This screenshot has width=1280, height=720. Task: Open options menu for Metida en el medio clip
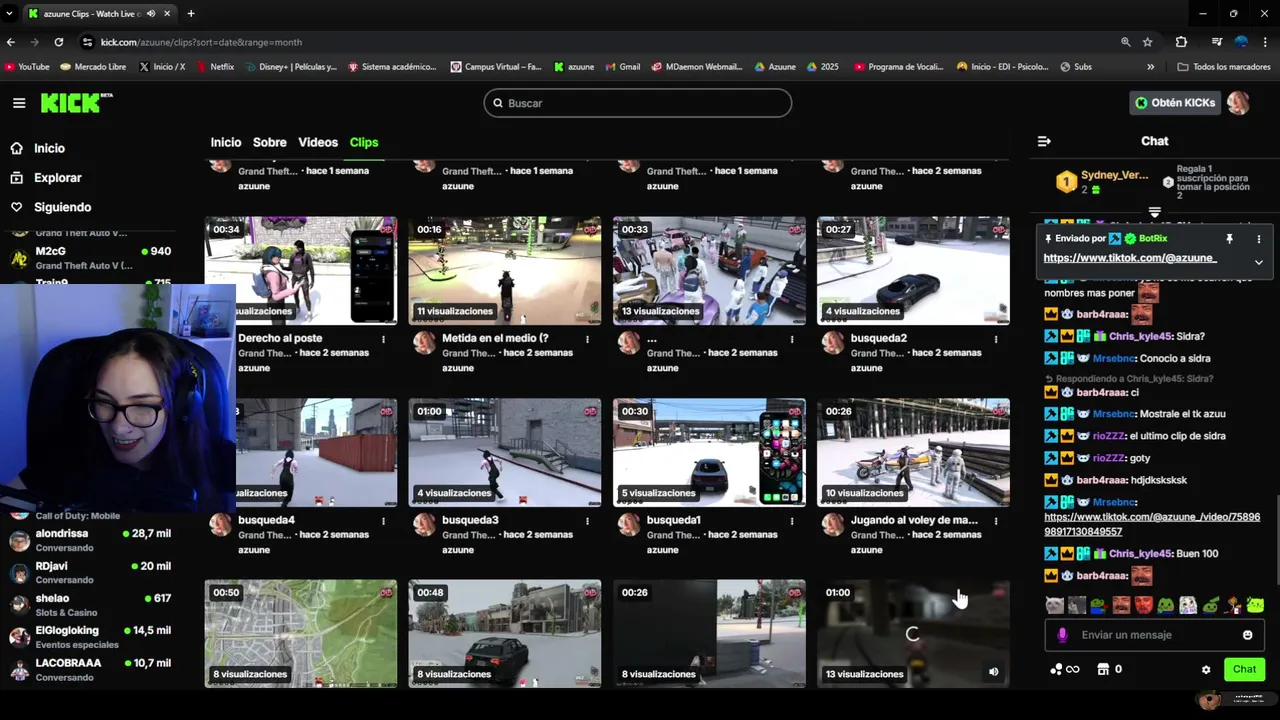[587, 339]
